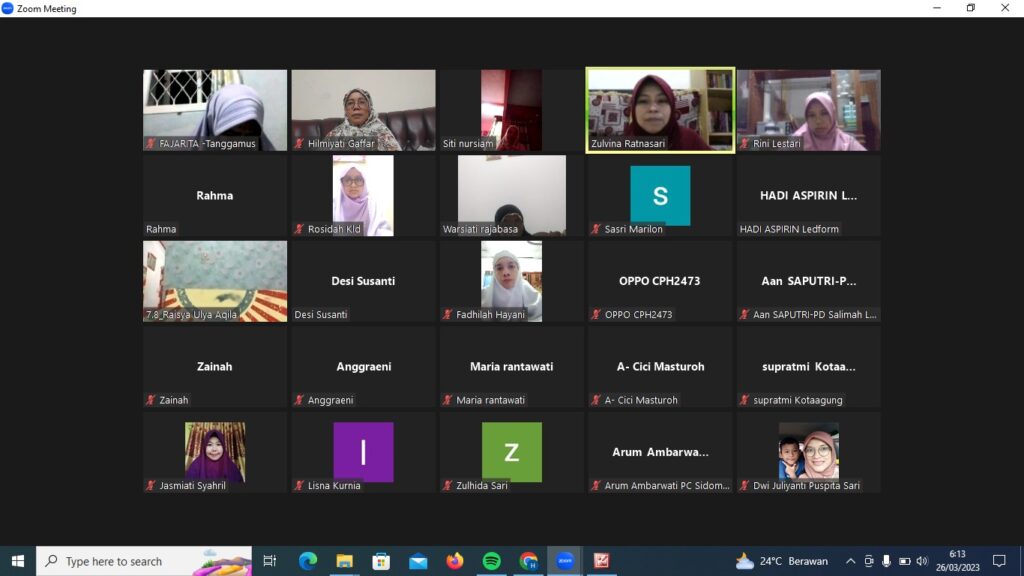This screenshot has width=1024, height=576.
Task: Select Dwi Juliyanti Puspita Sari's tile
Action: pyautogui.click(x=808, y=452)
